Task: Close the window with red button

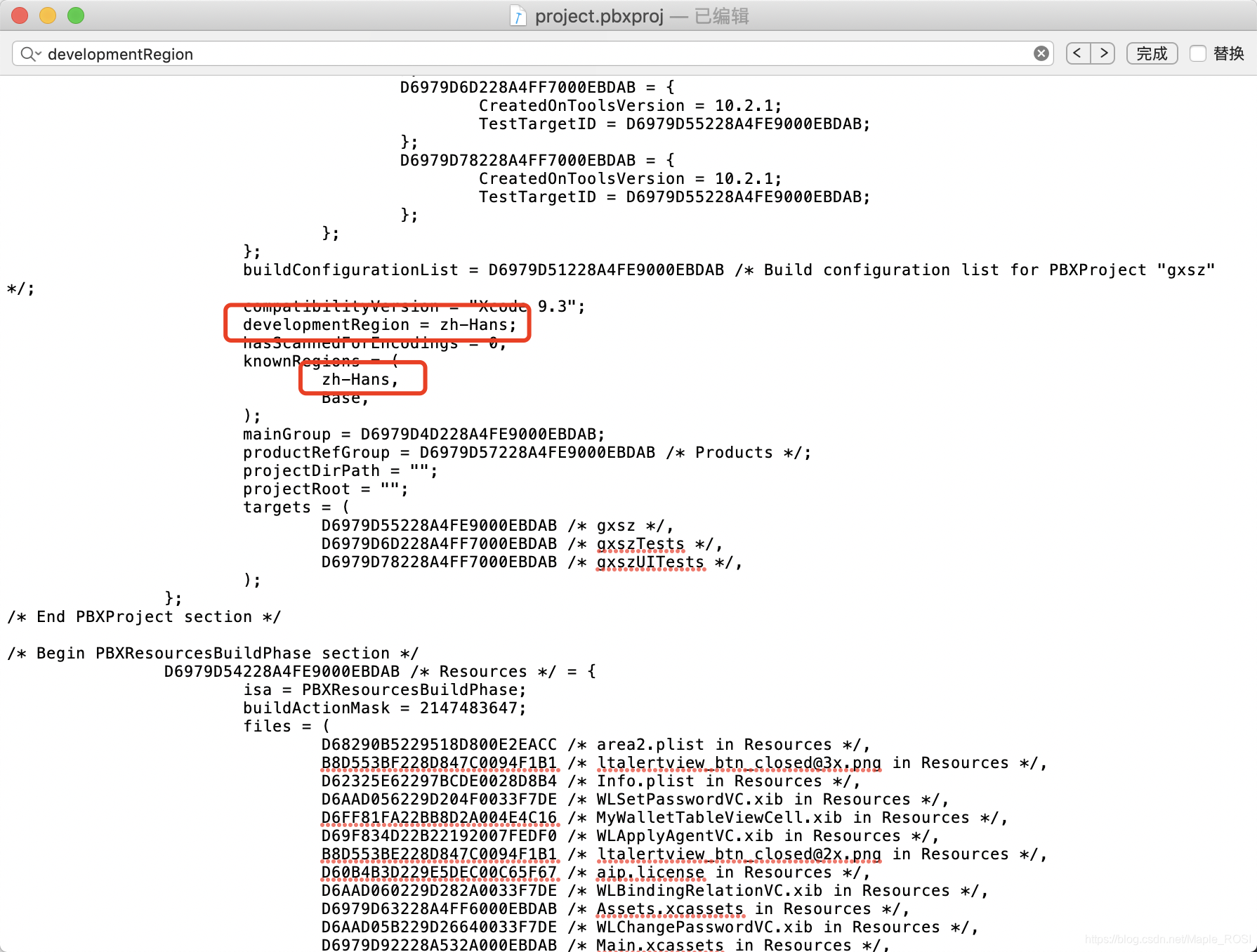Action: (20, 15)
